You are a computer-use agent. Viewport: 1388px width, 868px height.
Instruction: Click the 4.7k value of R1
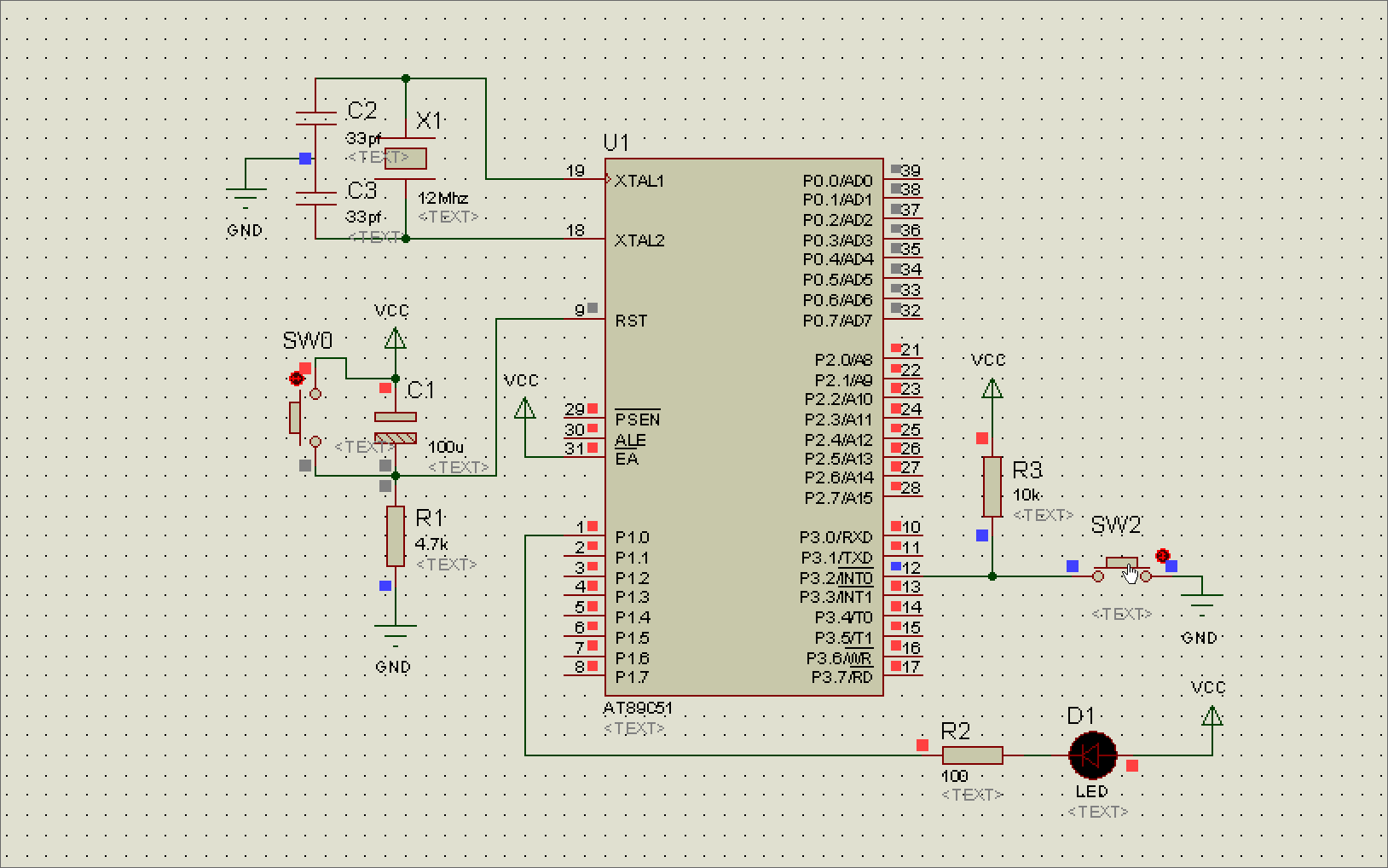[431, 544]
